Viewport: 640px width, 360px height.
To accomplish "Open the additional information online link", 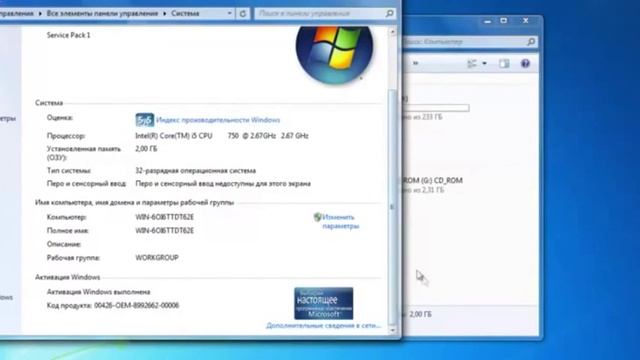I will tap(323, 325).
